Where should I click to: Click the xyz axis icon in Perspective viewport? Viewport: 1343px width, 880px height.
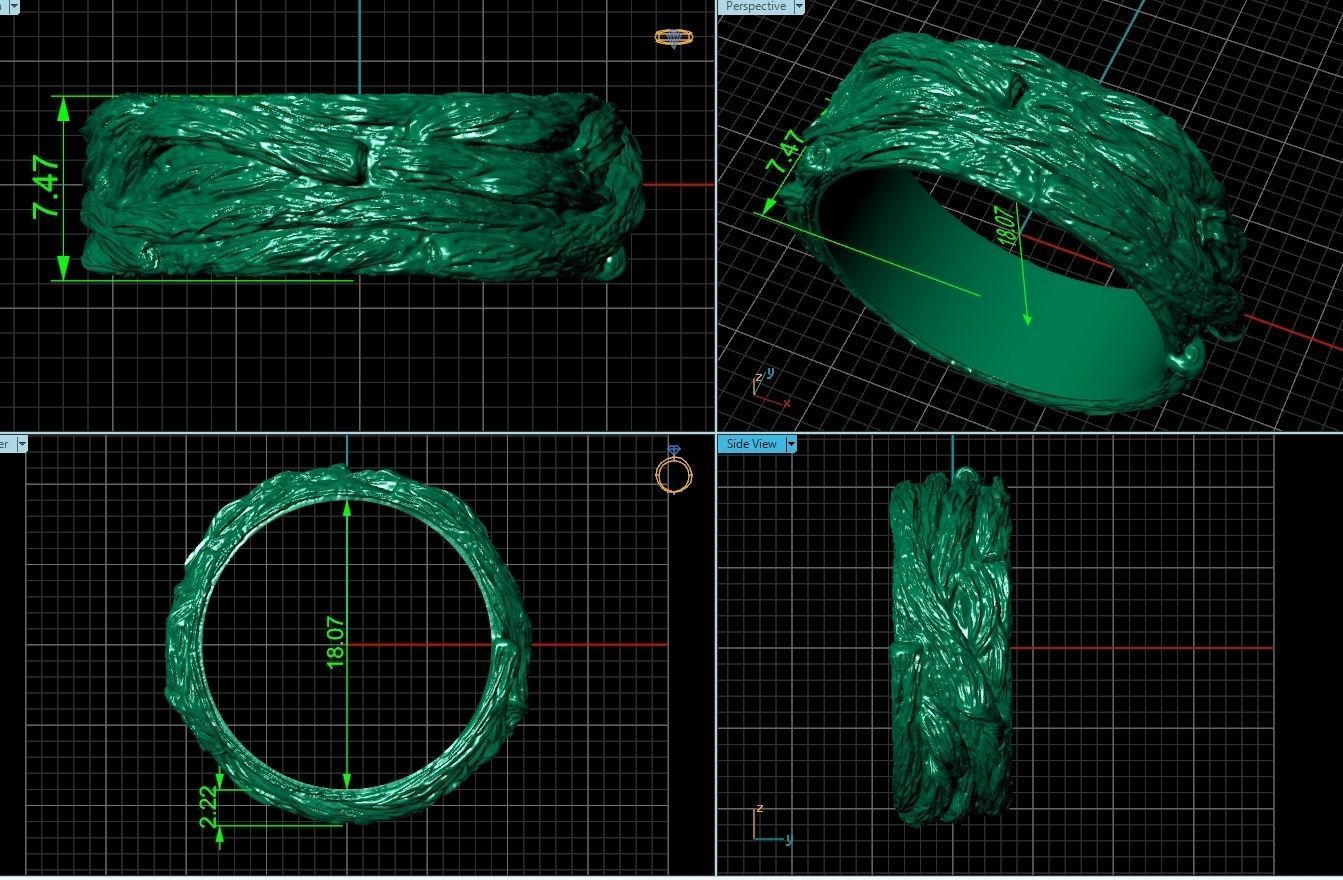769,388
